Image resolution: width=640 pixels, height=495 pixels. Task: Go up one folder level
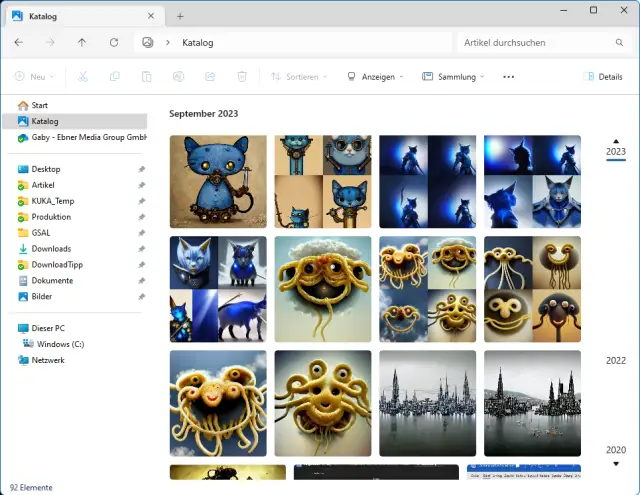[82, 43]
